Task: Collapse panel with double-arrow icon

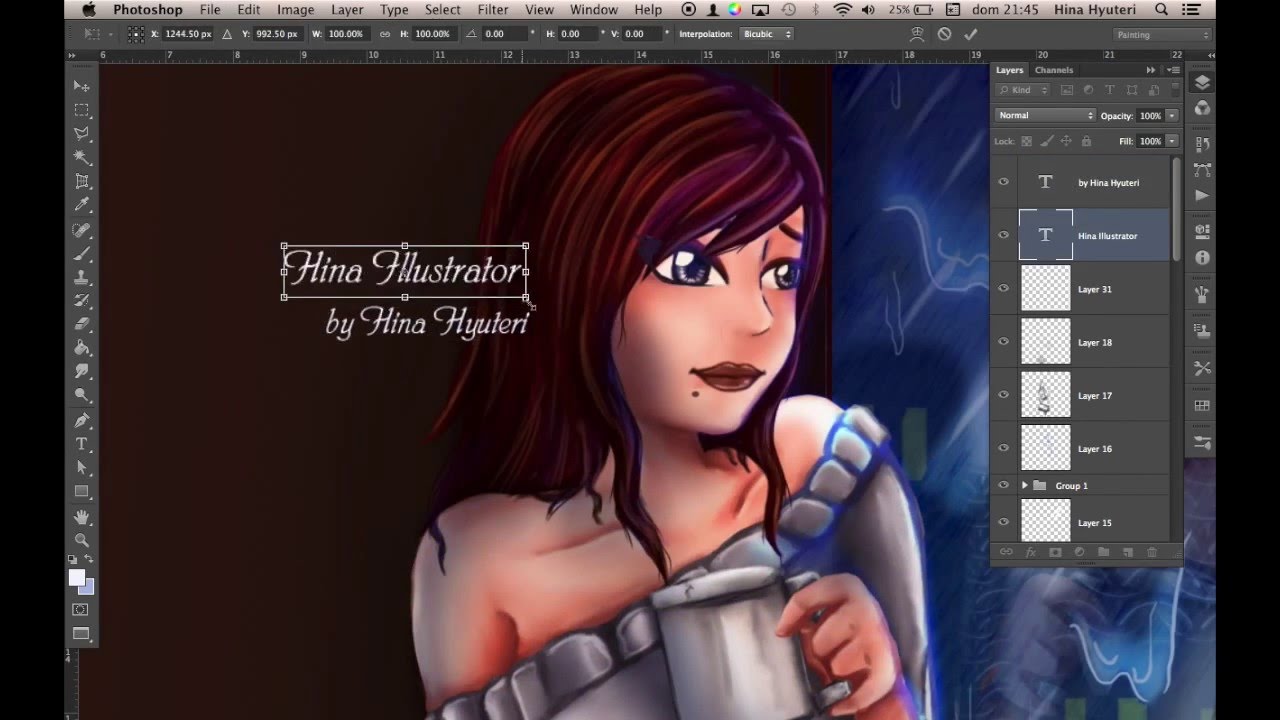Action: [1151, 70]
